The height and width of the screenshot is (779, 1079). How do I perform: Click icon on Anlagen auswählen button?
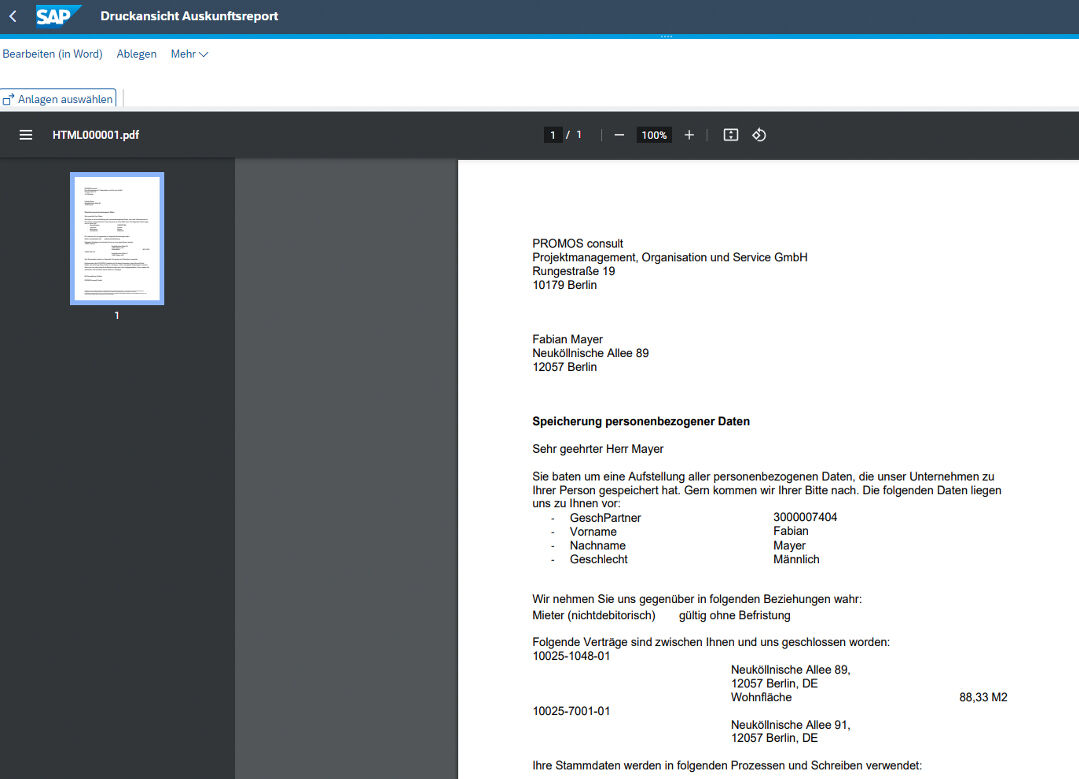pos(8,100)
